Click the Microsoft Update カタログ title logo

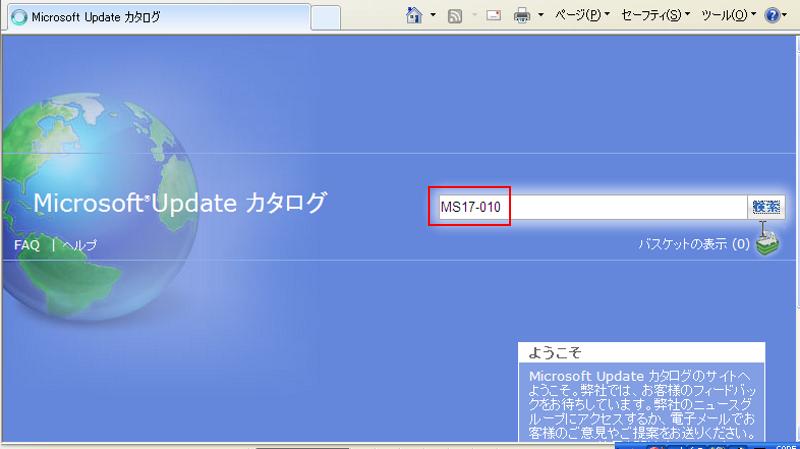click(180, 203)
